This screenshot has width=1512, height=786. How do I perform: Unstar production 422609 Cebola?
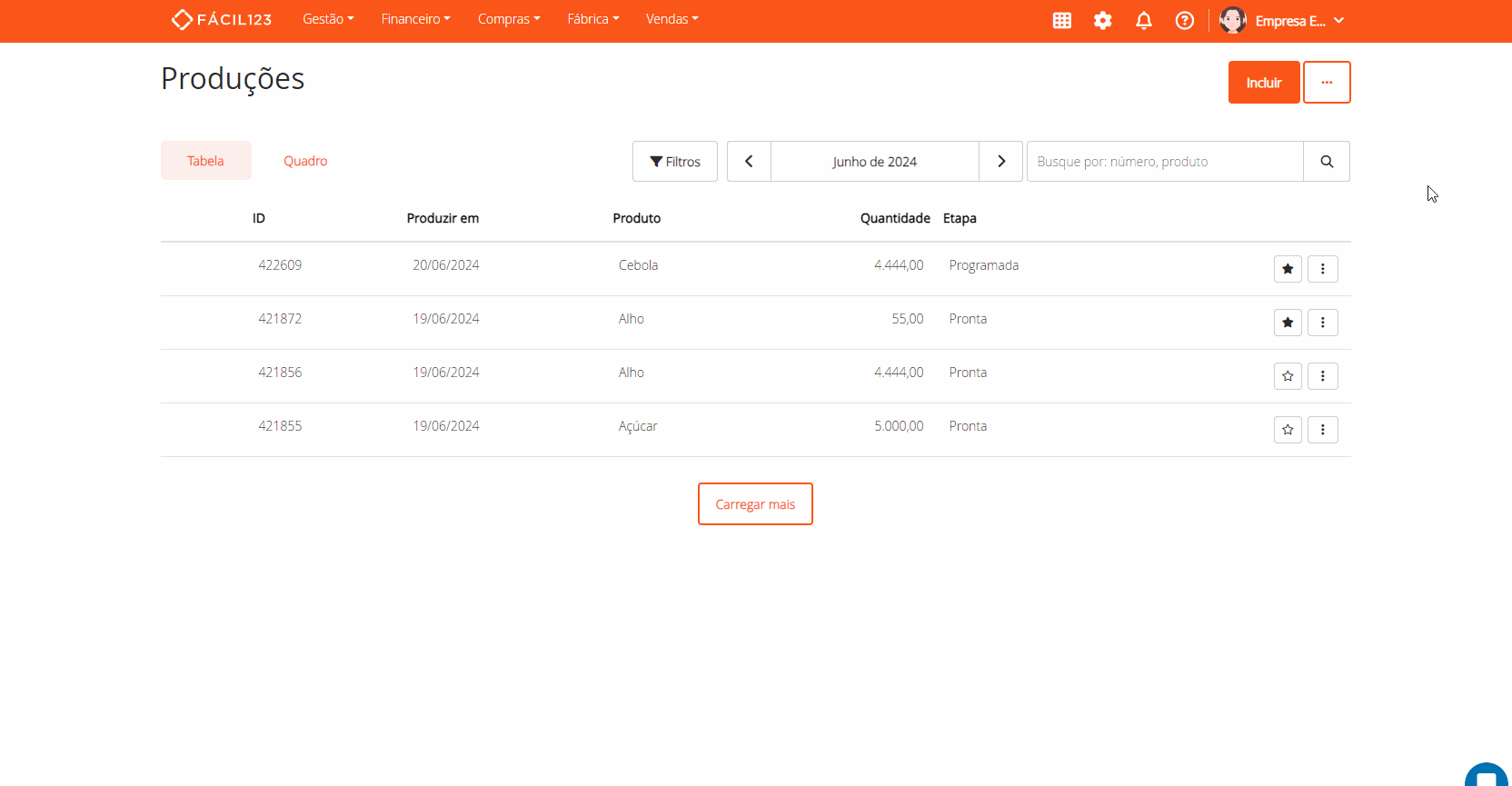coord(1287,269)
